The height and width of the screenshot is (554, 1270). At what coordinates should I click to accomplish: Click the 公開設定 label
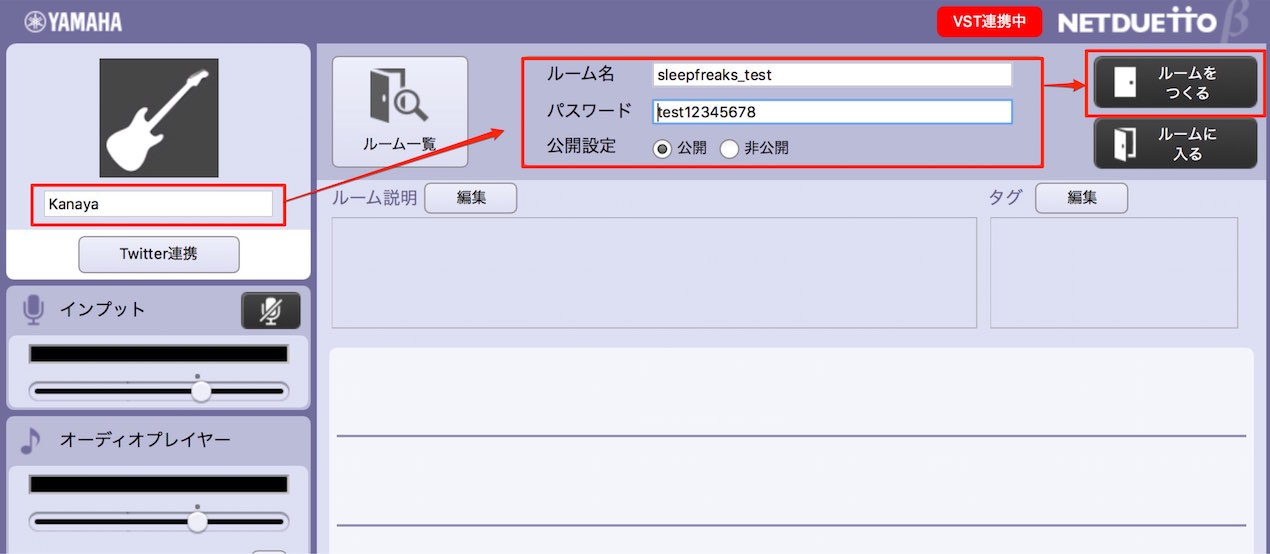click(581, 146)
